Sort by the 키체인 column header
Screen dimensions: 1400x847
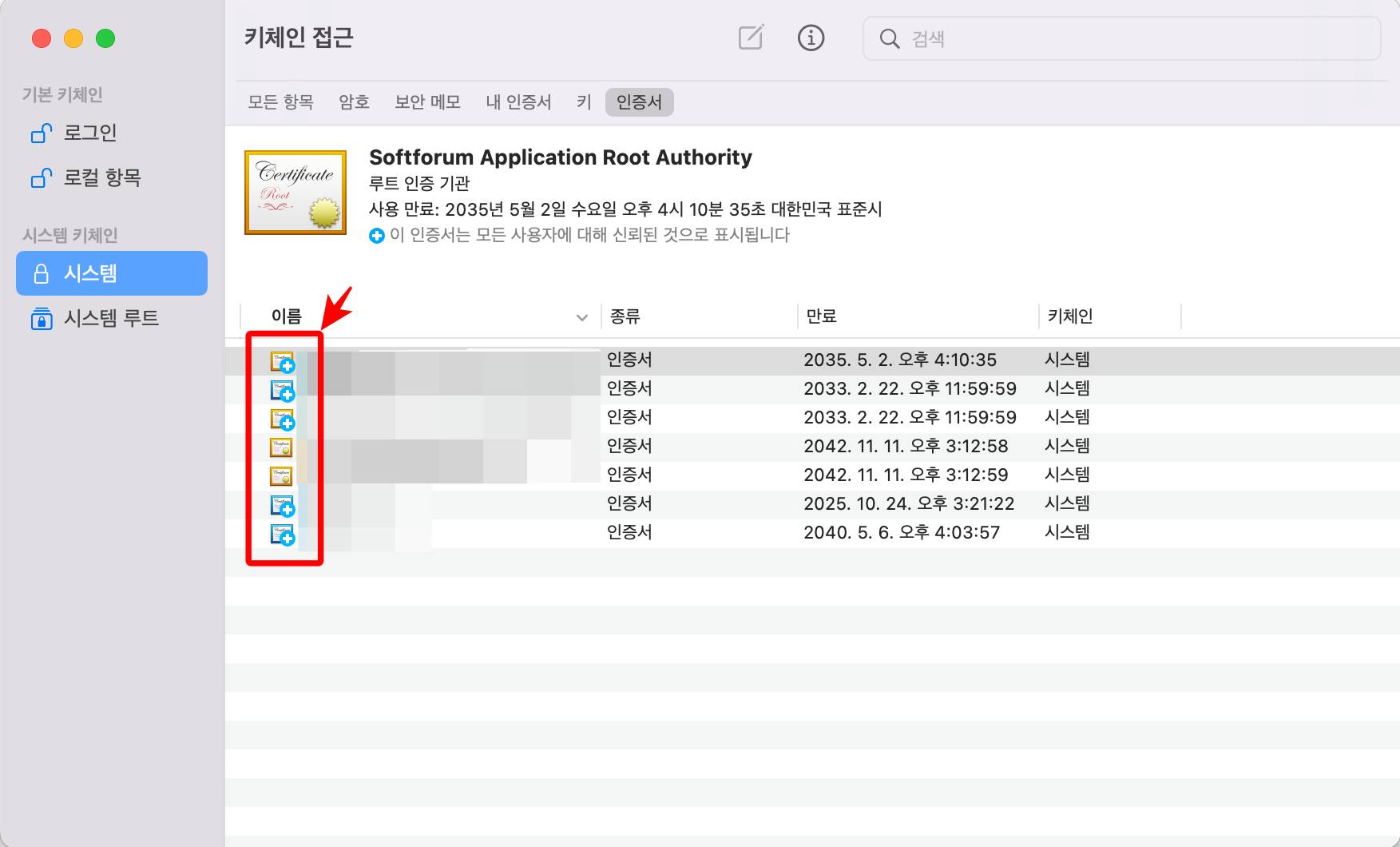point(1070,316)
